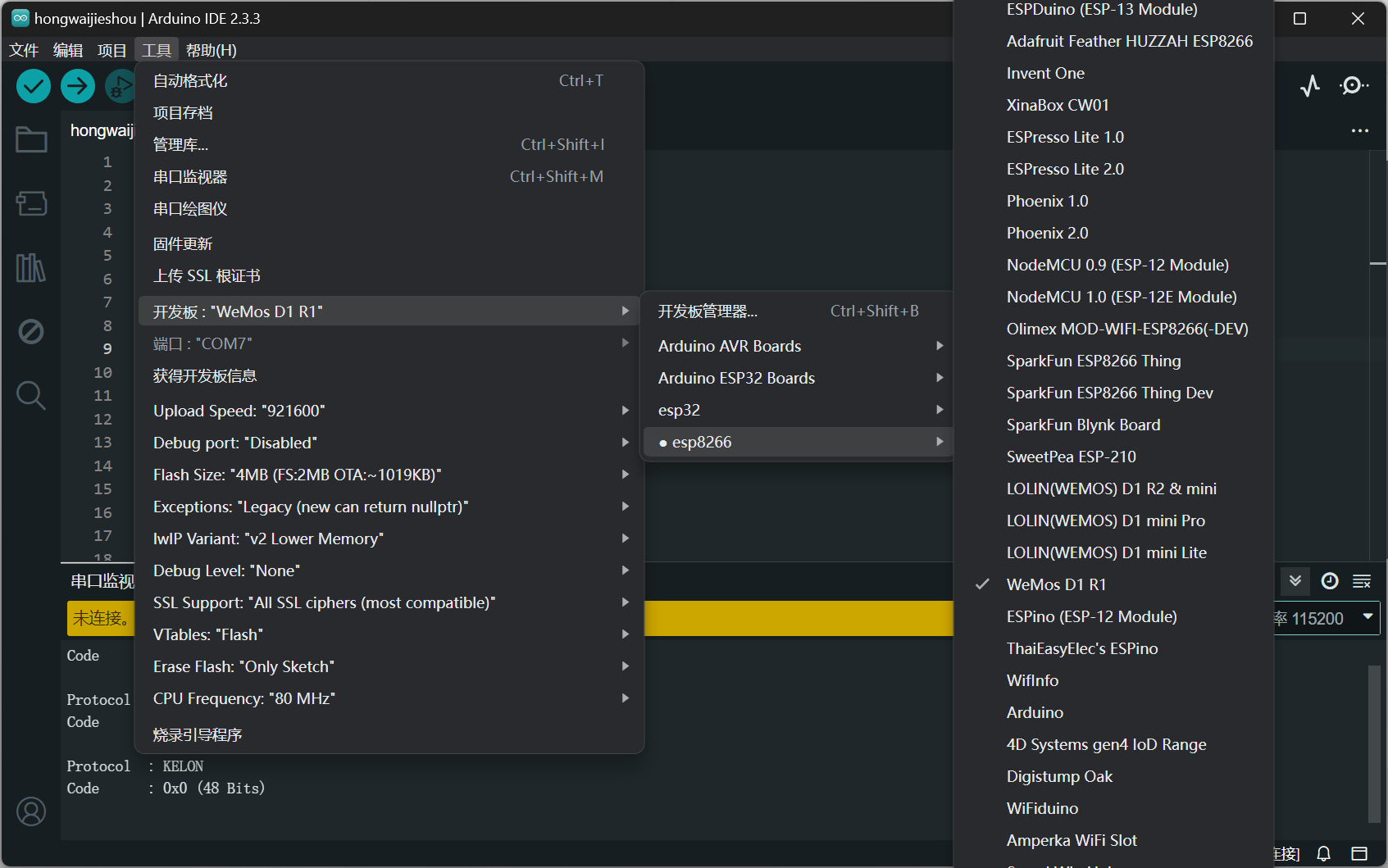Viewport: 1388px width, 868px height.
Task: Select NodeMCU 1.0 (ESP-12E Module) board
Action: [x=1113, y=297]
